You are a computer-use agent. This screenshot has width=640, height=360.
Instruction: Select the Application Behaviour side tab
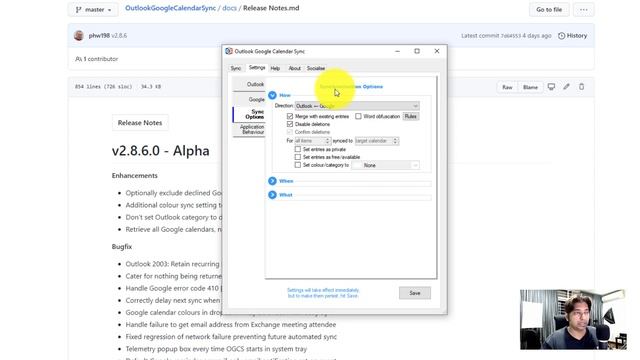pyautogui.click(x=249, y=130)
